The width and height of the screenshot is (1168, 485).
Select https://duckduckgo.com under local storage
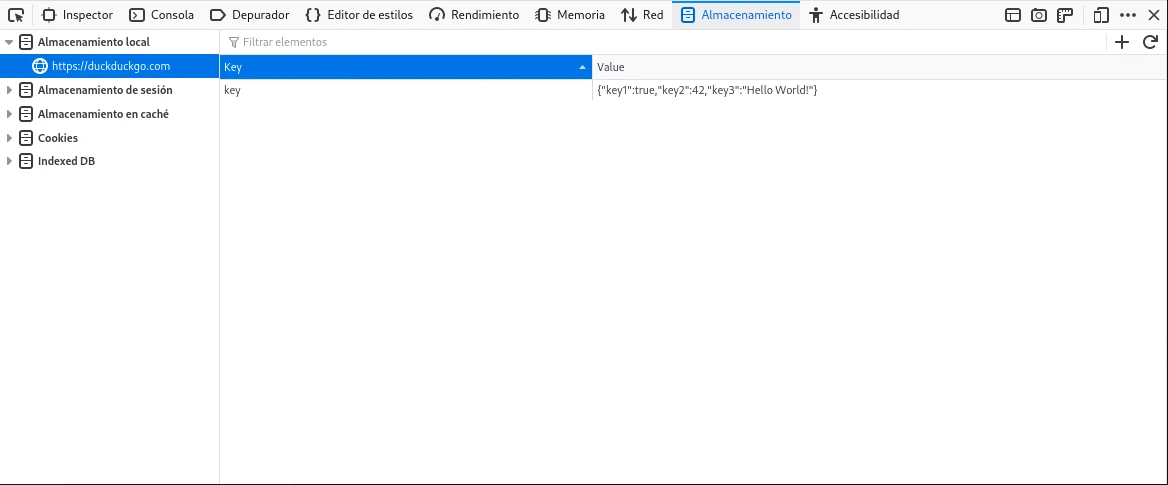point(110,66)
